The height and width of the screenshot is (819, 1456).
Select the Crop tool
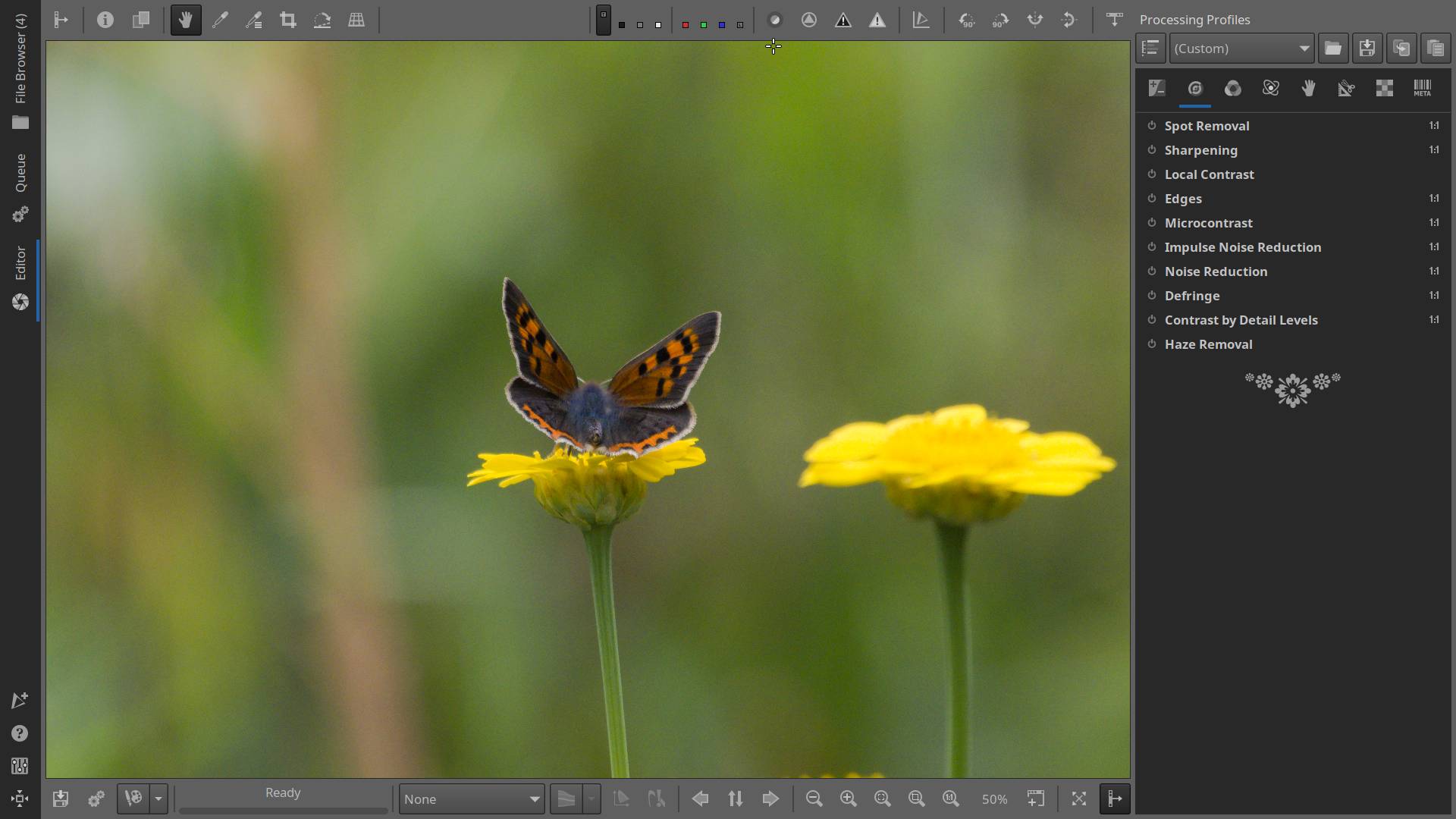click(x=287, y=20)
